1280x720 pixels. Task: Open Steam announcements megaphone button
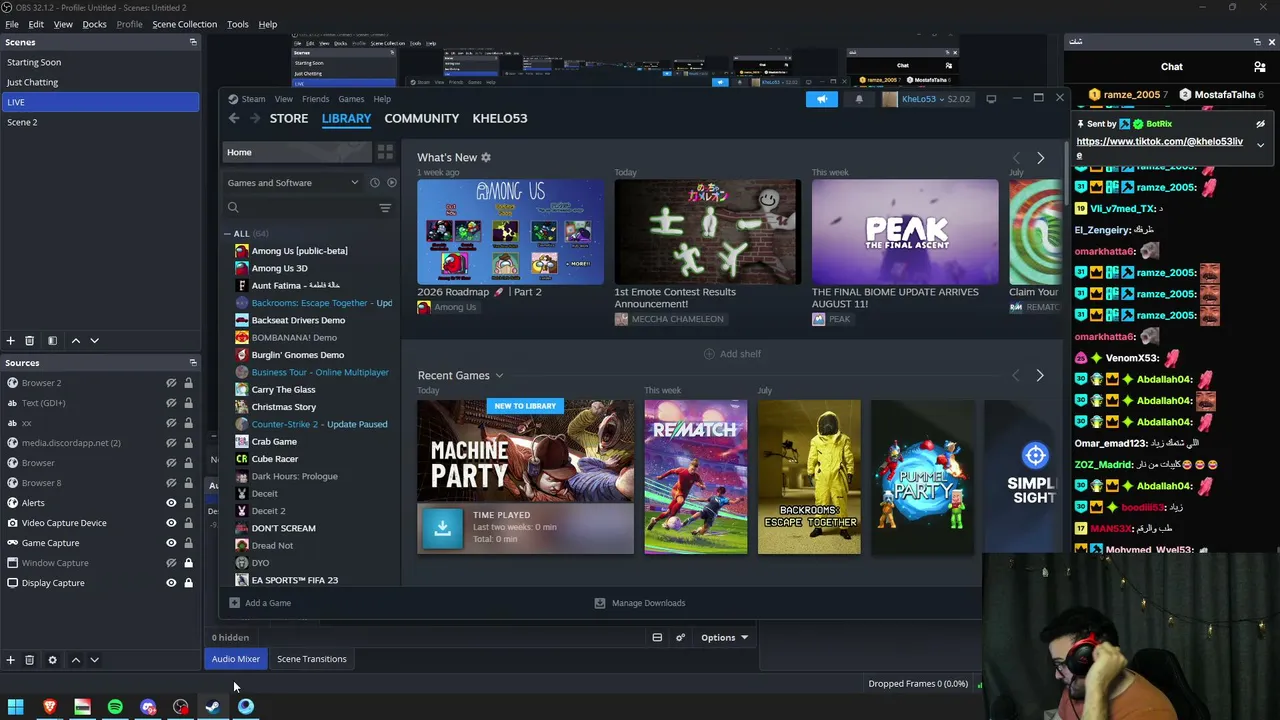click(822, 99)
